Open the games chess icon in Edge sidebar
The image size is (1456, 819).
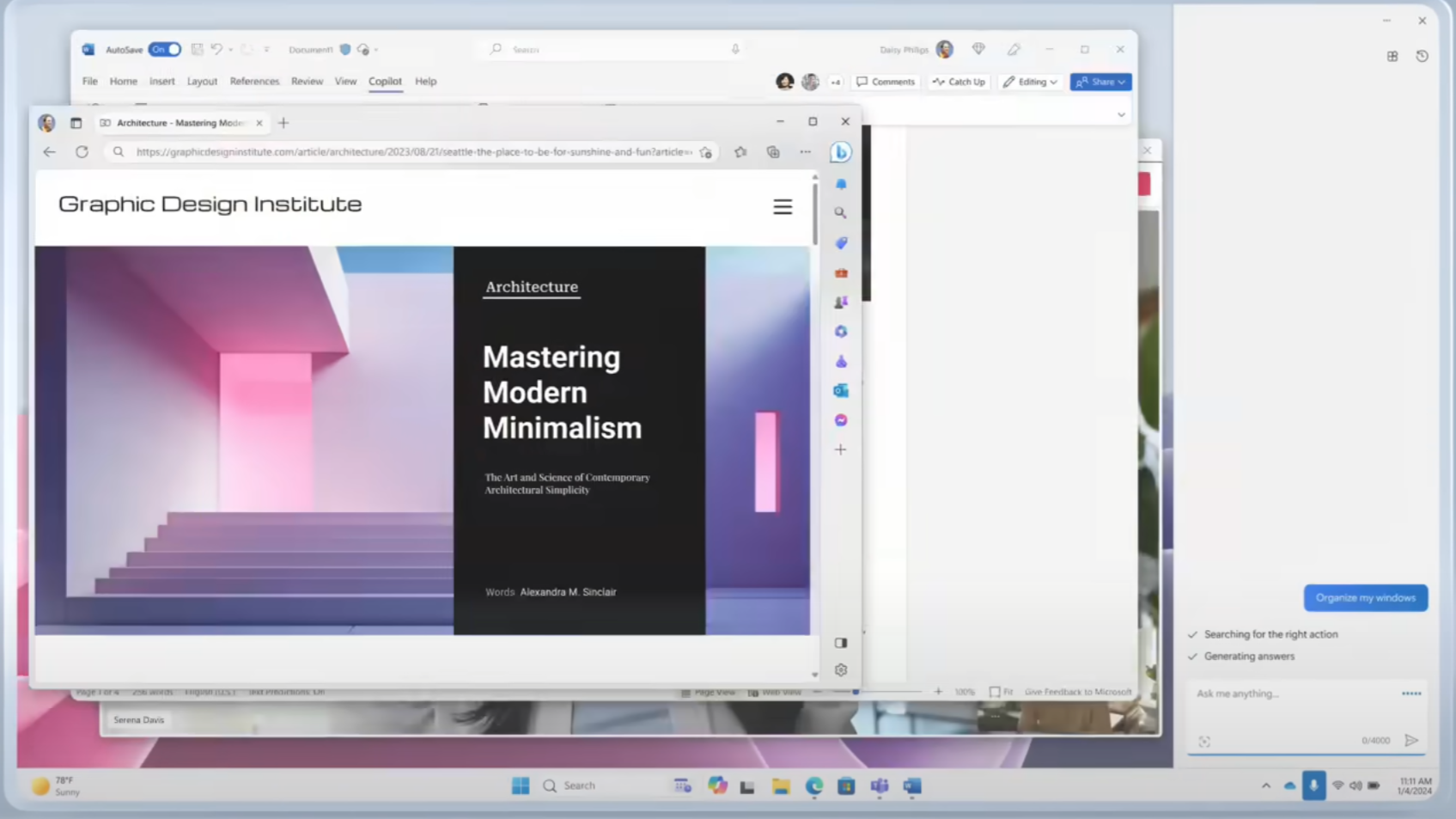[x=841, y=302]
